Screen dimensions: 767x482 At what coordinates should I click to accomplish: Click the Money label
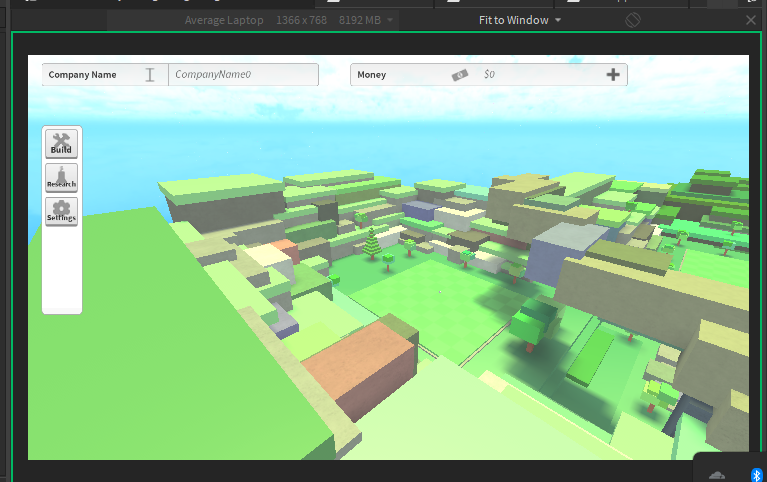tap(371, 75)
